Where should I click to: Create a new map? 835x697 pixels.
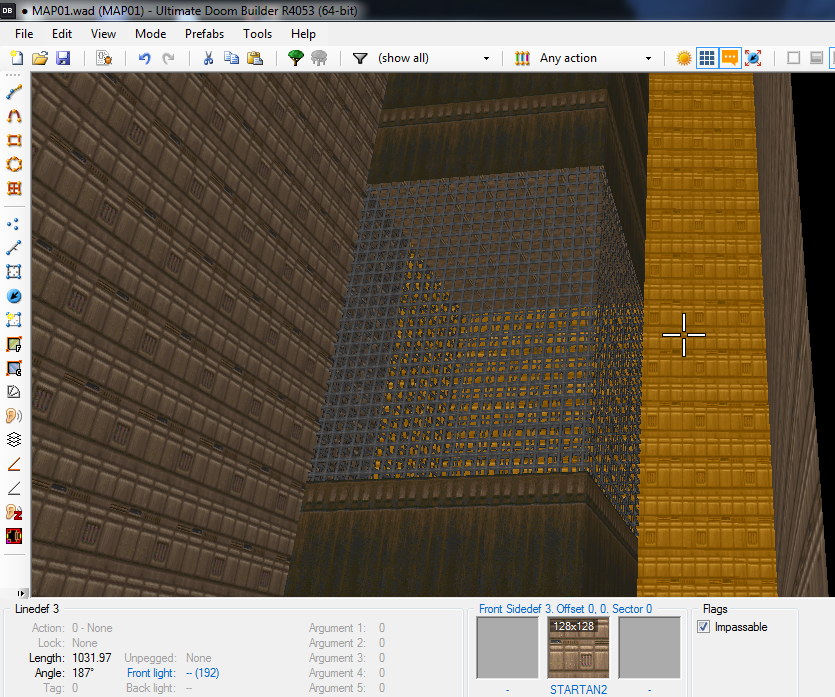click(x=17, y=58)
